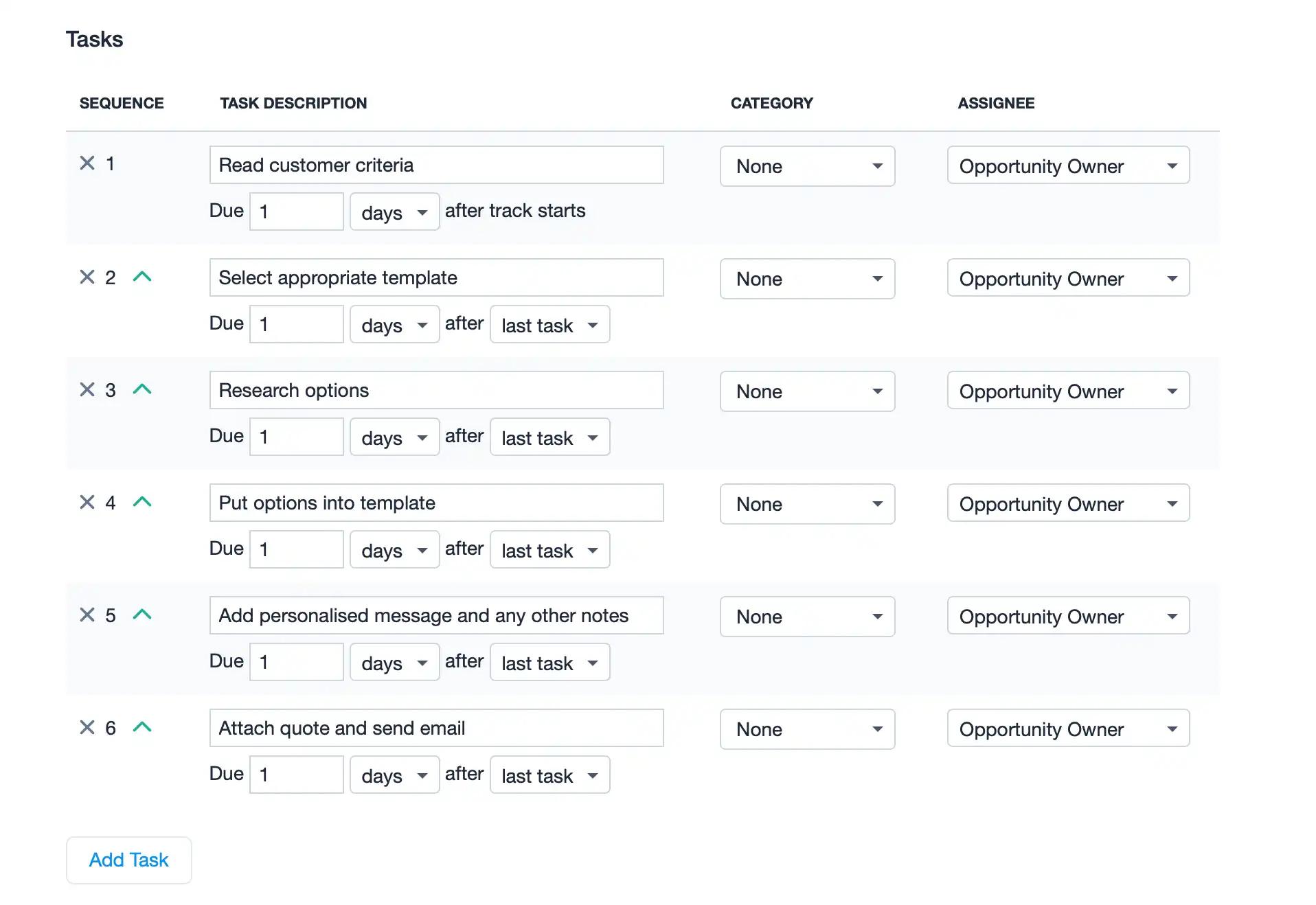Move task 6 up in the sequence
Viewport: 1316px width, 905px height.
point(142,728)
